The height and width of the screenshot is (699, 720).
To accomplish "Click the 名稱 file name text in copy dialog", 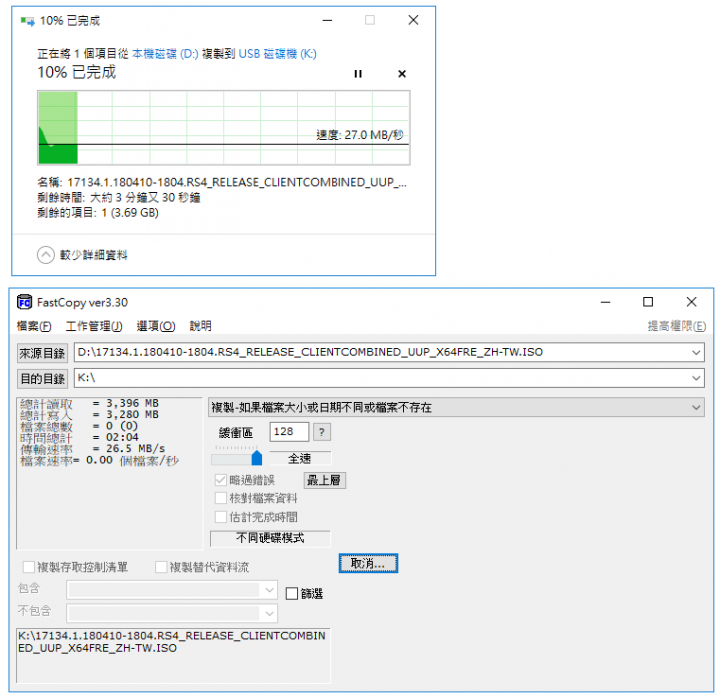I will point(222,183).
